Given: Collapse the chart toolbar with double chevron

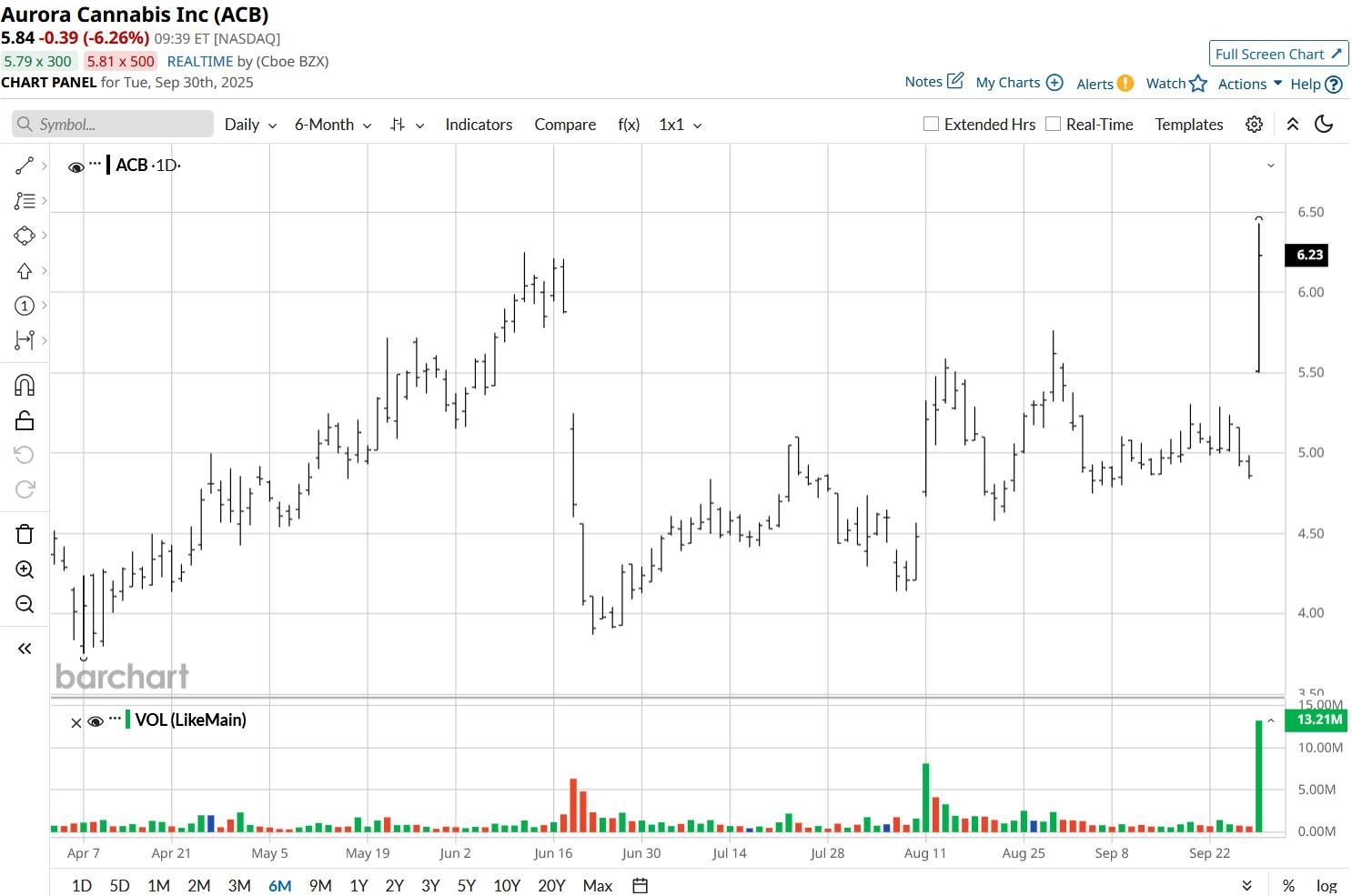Looking at the screenshot, I should pyautogui.click(x=1292, y=125).
